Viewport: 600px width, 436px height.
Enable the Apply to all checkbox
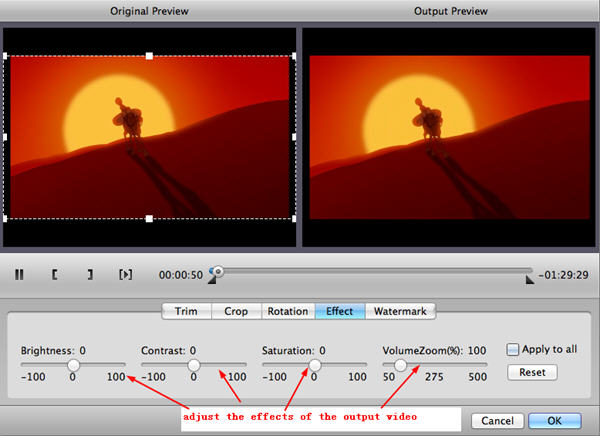[513, 349]
